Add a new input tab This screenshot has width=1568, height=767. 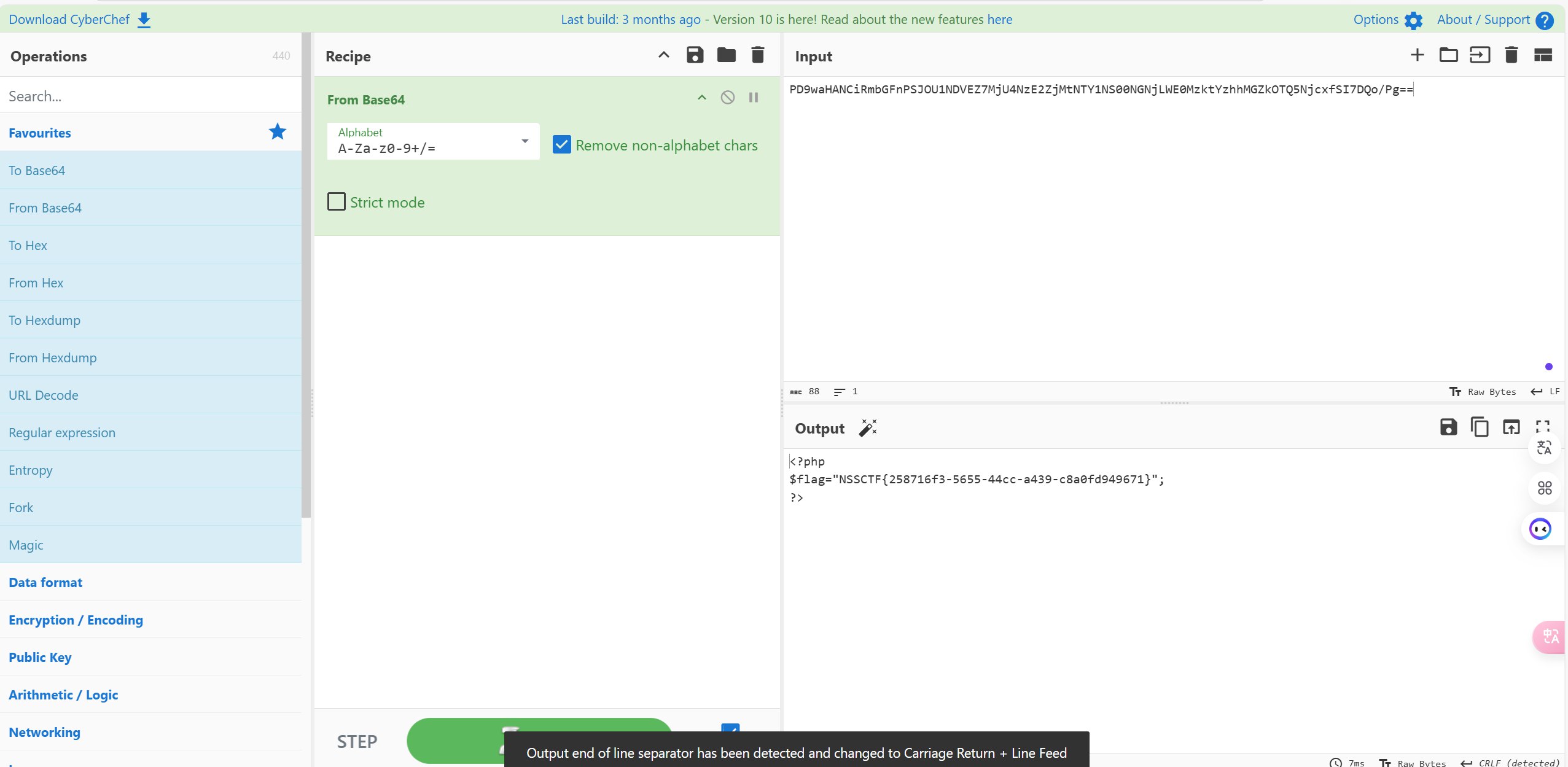click(x=1417, y=55)
